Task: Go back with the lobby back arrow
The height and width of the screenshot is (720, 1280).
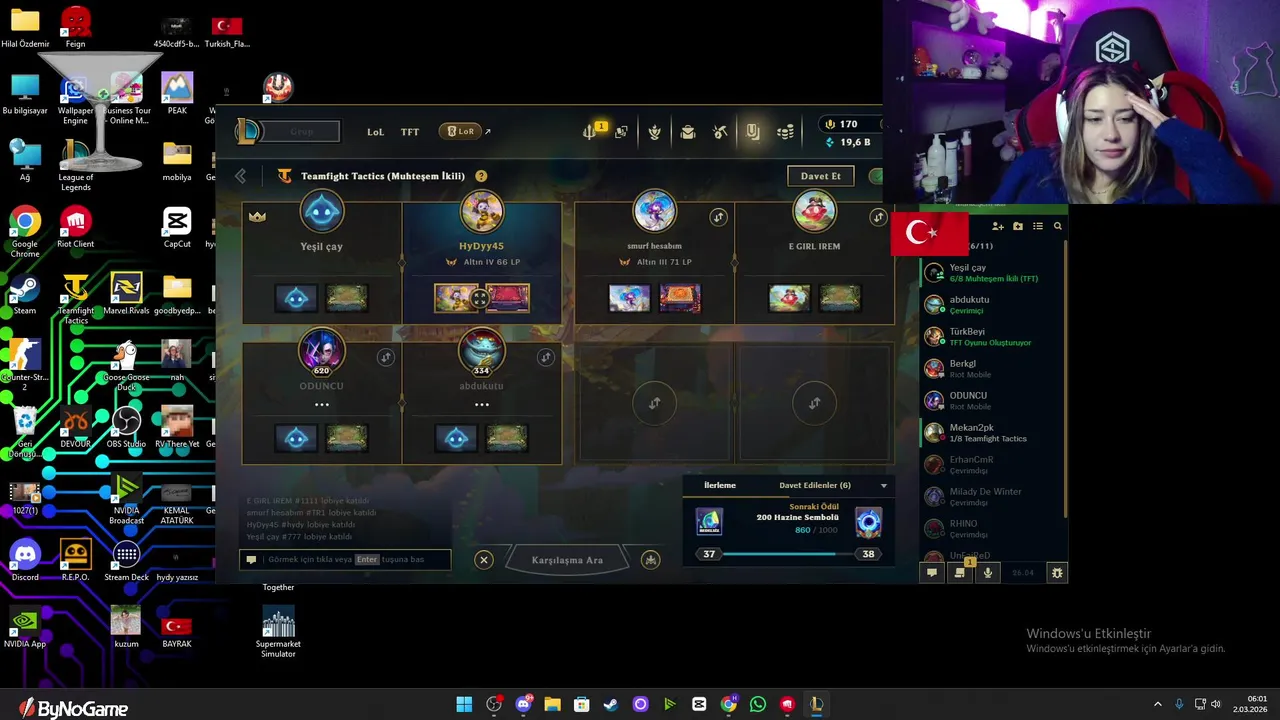Action: (x=240, y=176)
